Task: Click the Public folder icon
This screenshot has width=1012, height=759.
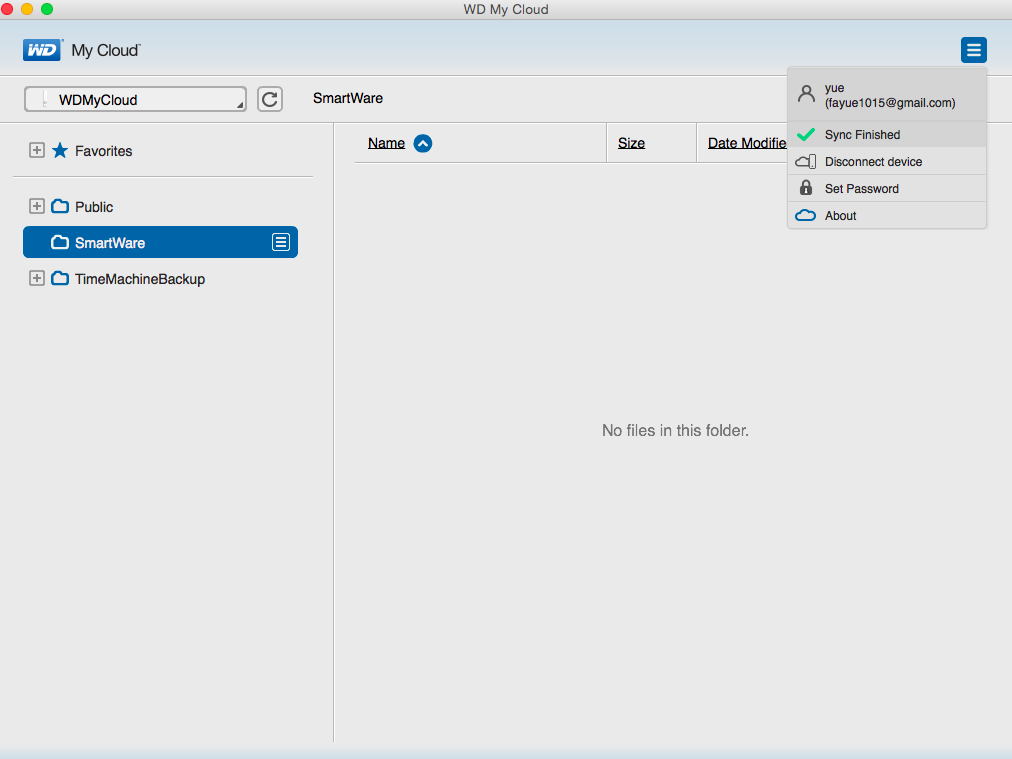Action: (60, 207)
